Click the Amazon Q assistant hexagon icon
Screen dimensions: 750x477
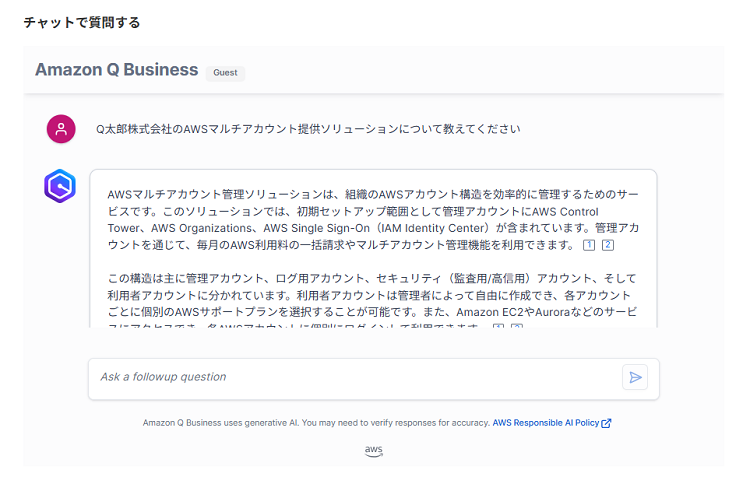(60, 186)
